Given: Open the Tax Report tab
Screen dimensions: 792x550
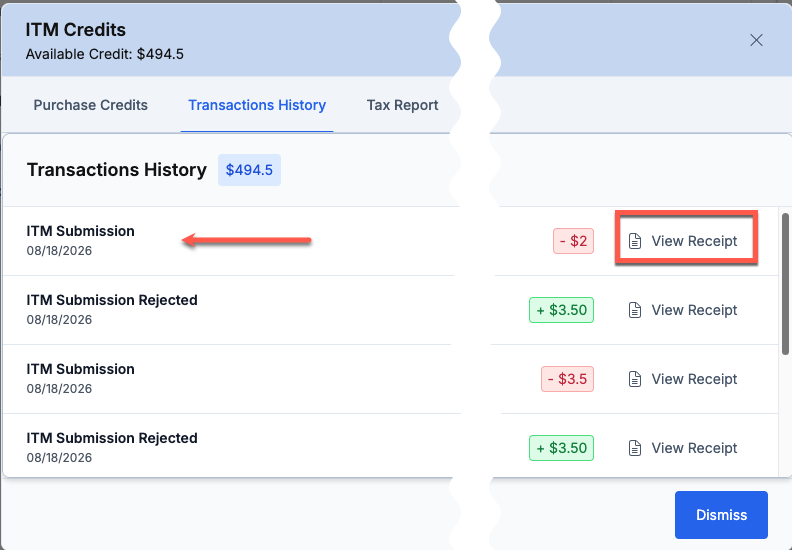Looking at the screenshot, I should click(x=403, y=105).
